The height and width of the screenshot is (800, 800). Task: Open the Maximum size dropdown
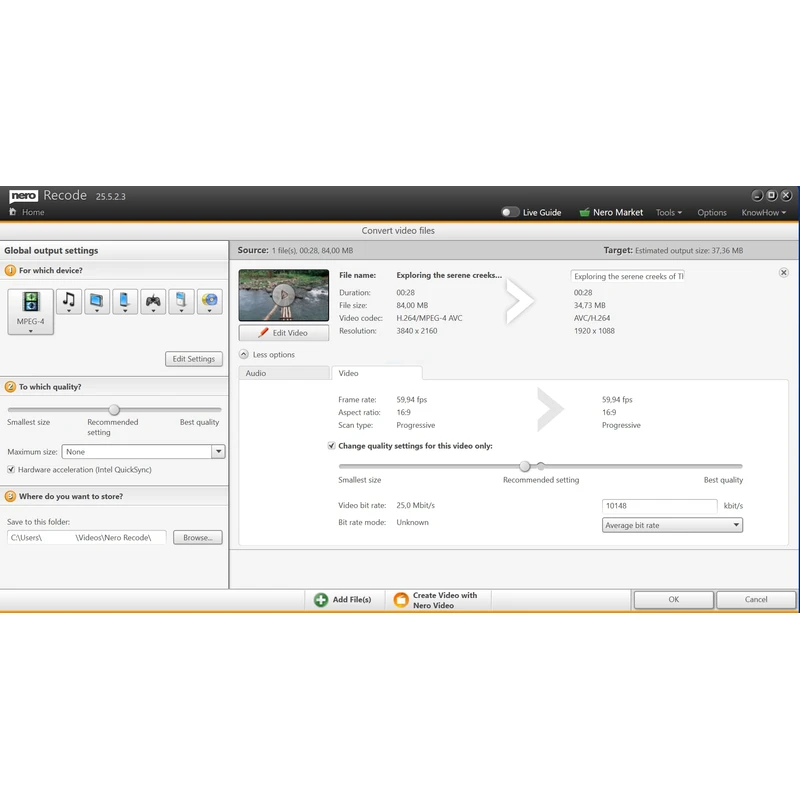pyautogui.click(x=218, y=452)
